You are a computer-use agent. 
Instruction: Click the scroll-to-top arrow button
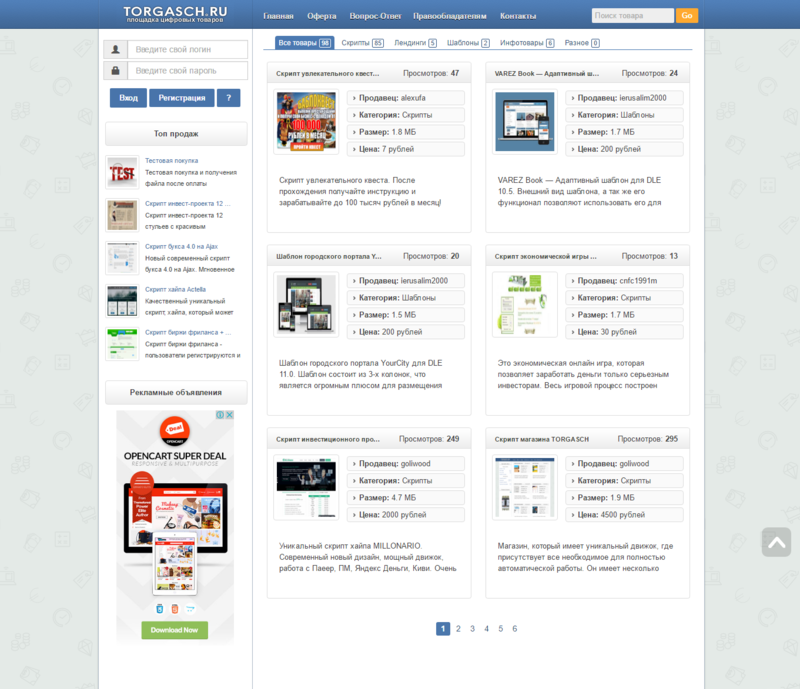point(776,542)
